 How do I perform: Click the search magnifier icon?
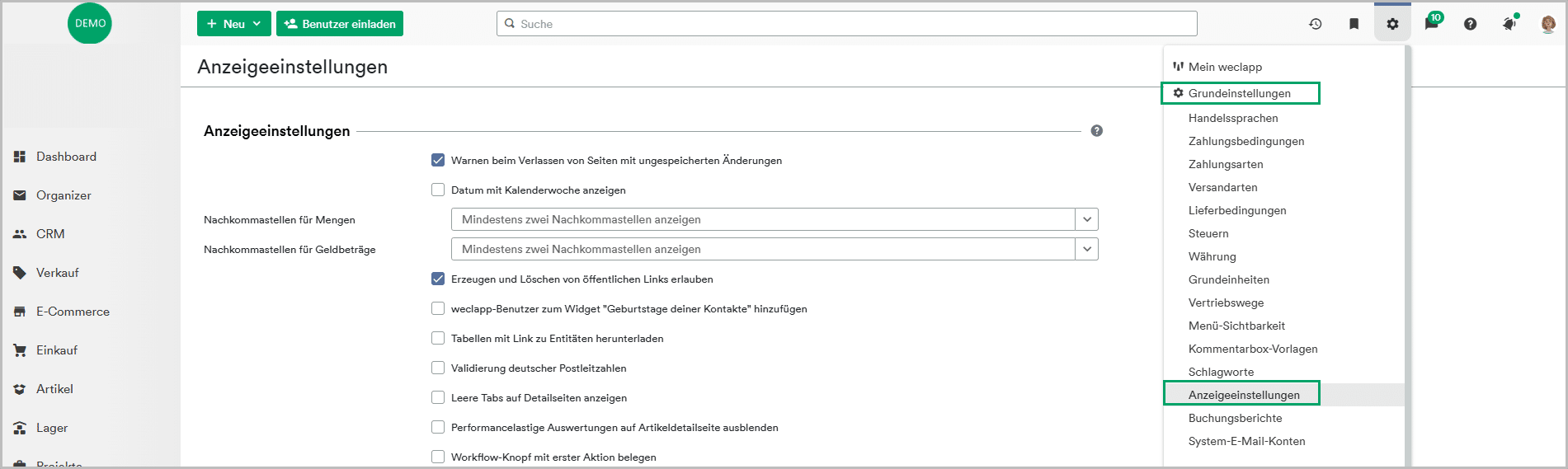pyautogui.click(x=510, y=24)
